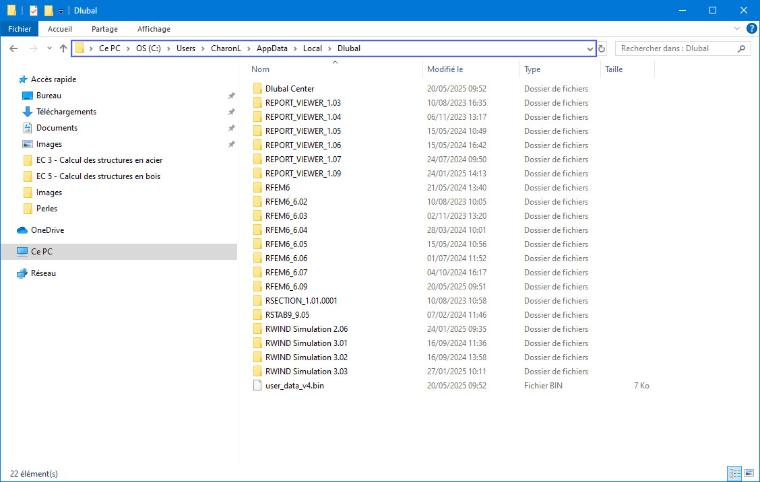Click the REPORT_VIEWER_1.06 folder icon
This screenshot has width=760, height=482.
pyautogui.click(x=257, y=145)
